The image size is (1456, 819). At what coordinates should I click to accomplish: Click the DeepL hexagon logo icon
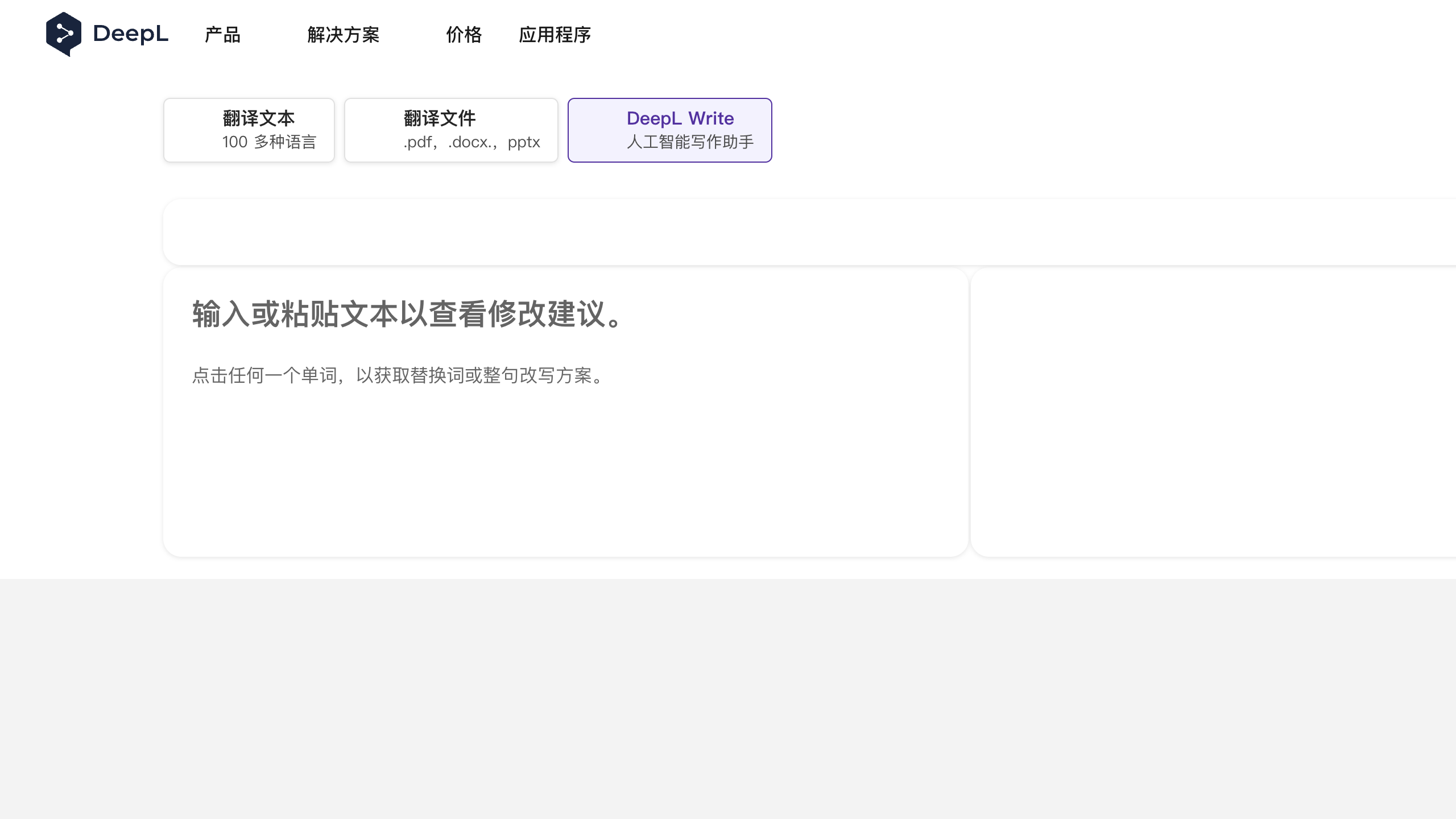pyautogui.click(x=64, y=34)
